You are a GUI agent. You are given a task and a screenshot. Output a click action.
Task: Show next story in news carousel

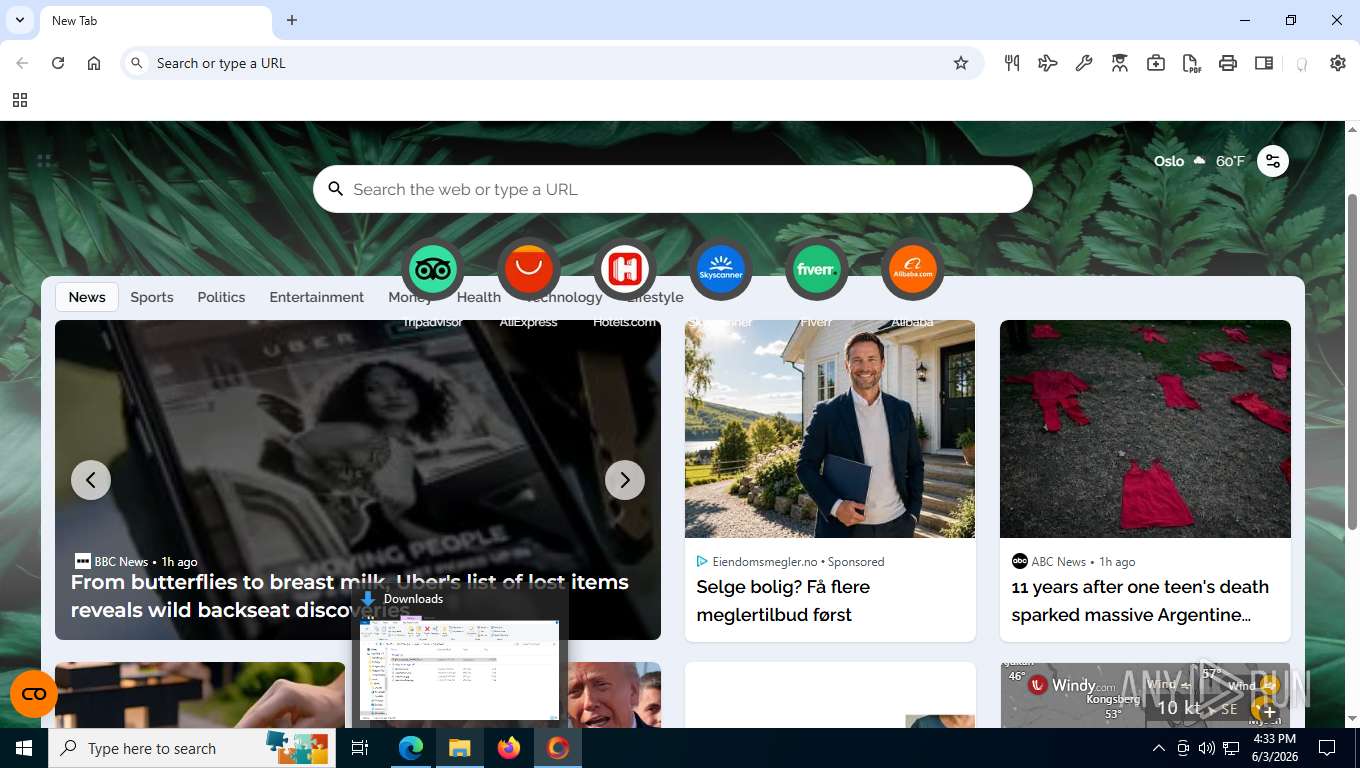(x=625, y=480)
